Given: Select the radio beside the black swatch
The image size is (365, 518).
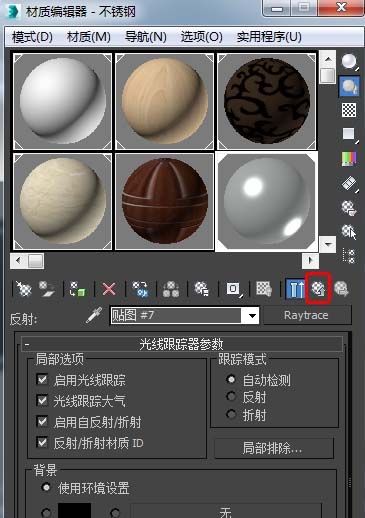Looking at the screenshot, I should [x=46, y=512].
